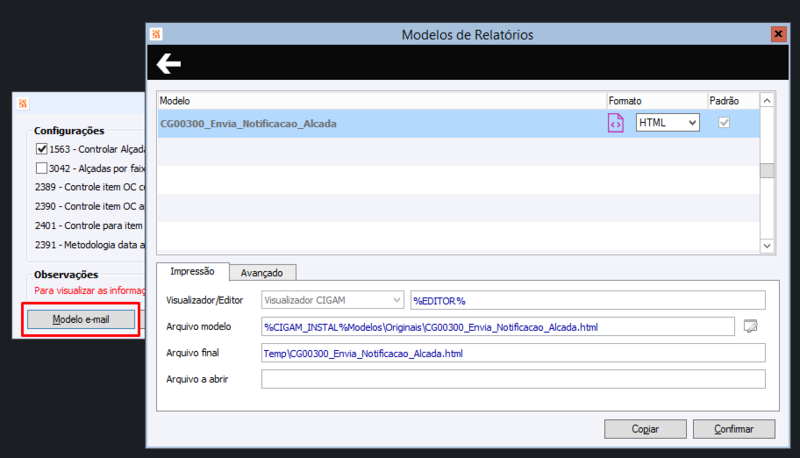This screenshot has height=458, width=800.
Task: Click the Padrão column header
Action: point(733,100)
